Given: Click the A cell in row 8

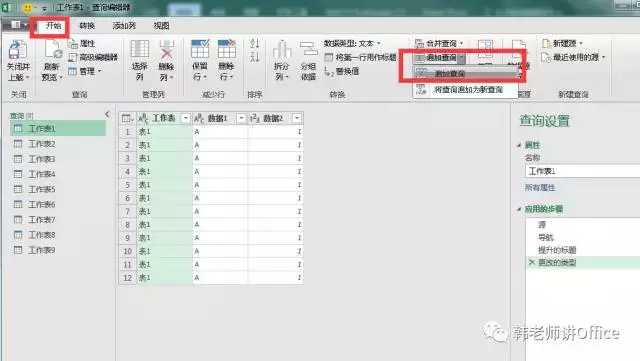Looking at the screenshot, I should (220, 225).
